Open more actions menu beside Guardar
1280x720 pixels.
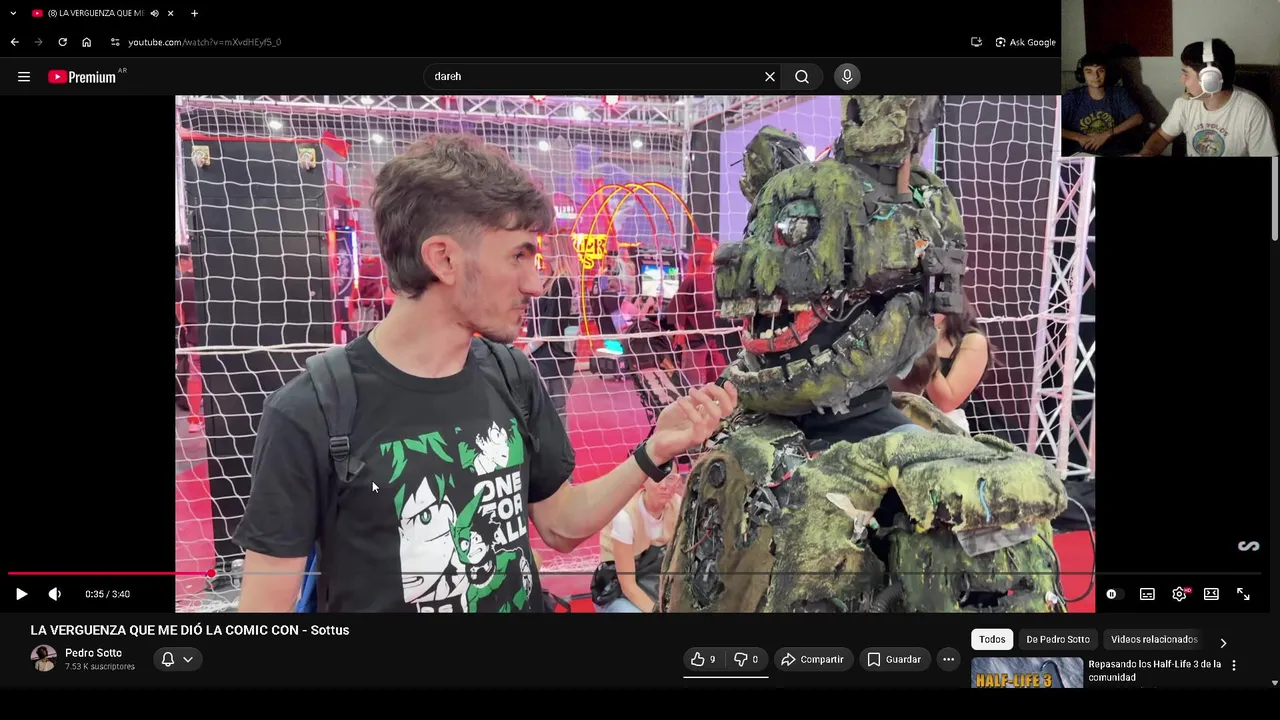point(948,659)
